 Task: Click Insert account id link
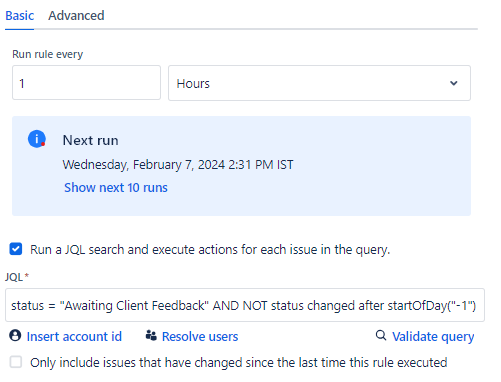74,336
